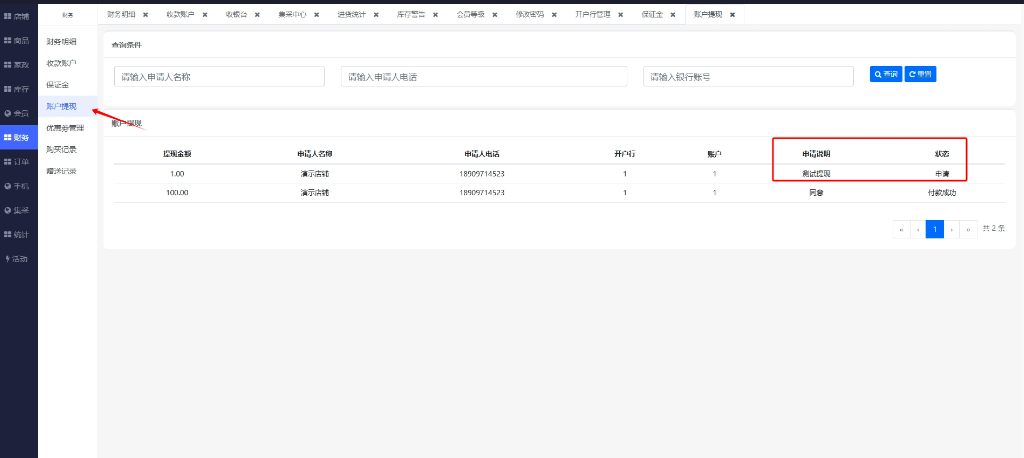This screenshot has height=458, width=1024.
Task: Go to the last page using pagination arrow
Action: (967, 229)
